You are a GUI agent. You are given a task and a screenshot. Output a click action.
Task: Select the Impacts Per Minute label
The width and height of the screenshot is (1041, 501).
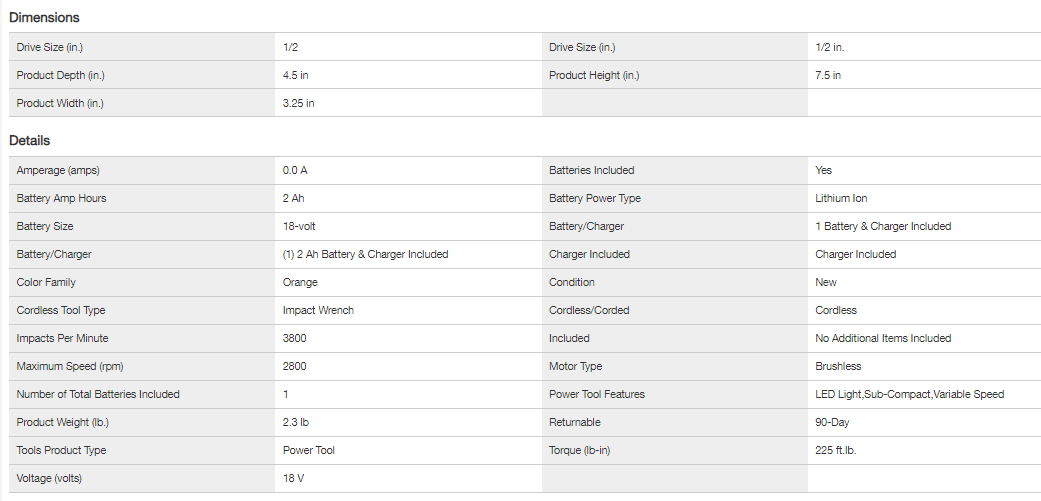(x=62, y=339)
